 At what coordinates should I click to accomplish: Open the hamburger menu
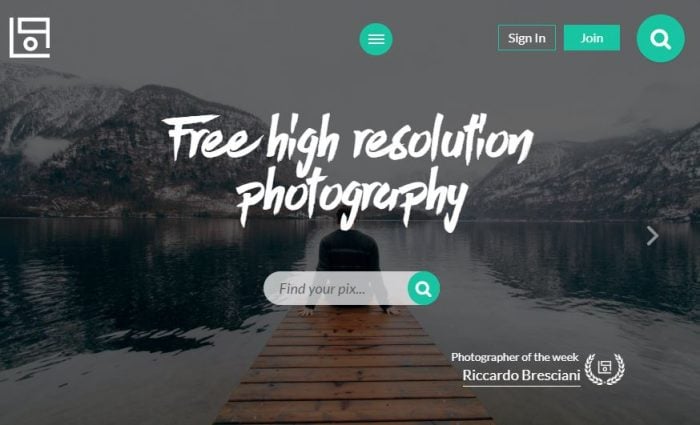376,39
